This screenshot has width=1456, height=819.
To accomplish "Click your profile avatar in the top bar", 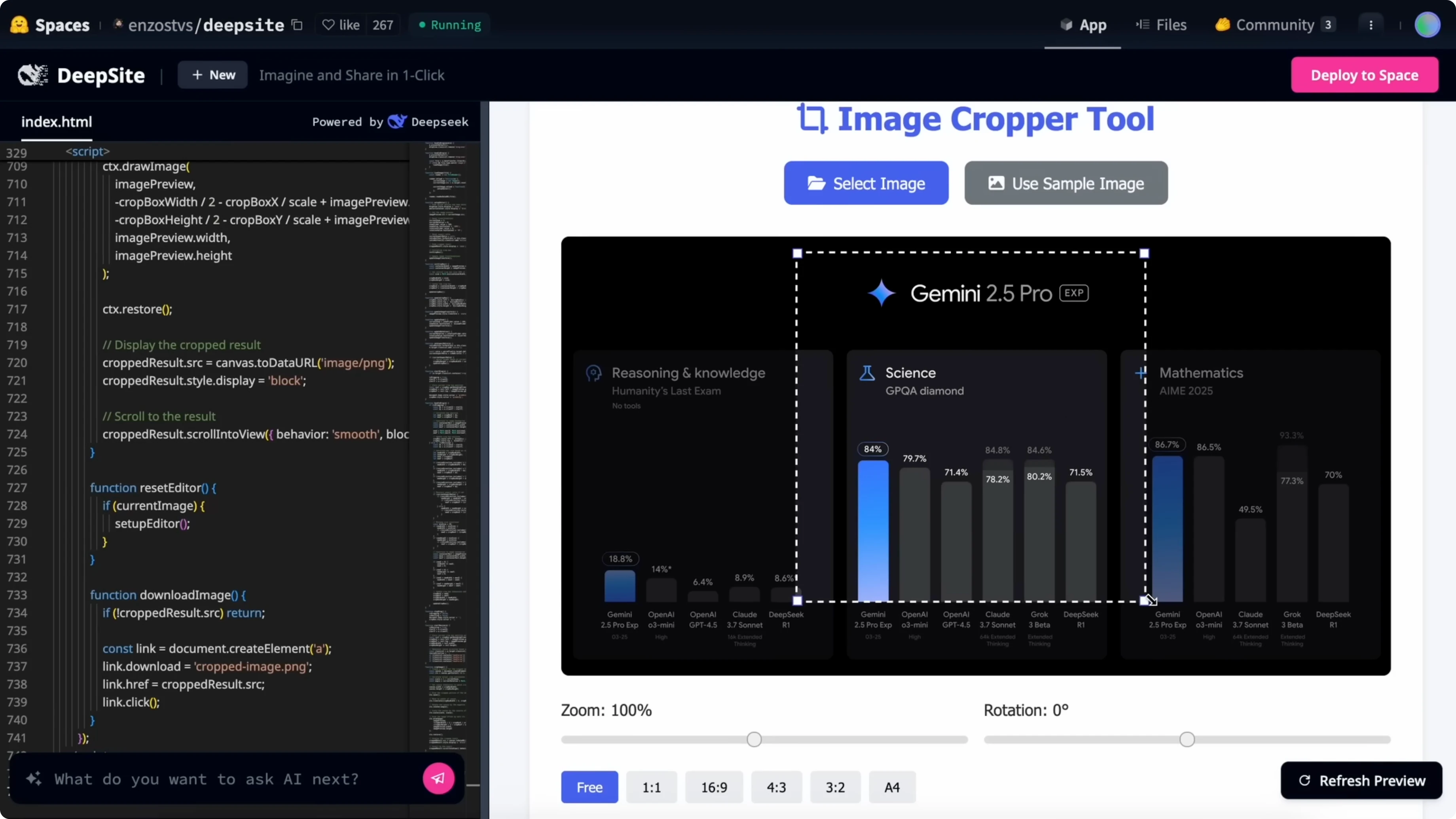I will click(1428, 25).
